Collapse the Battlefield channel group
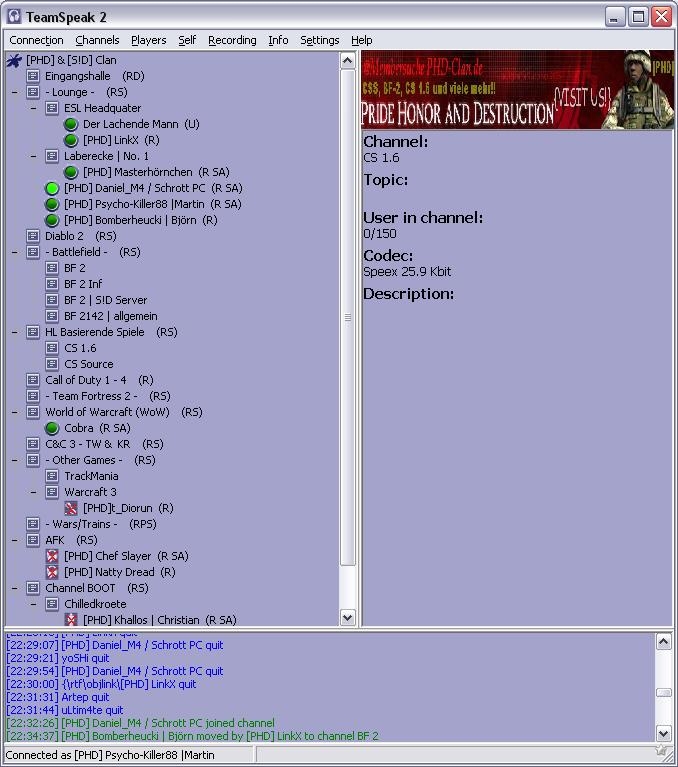Screen dimensions: 678x767 pyautogui.click(x=14, y=252)
